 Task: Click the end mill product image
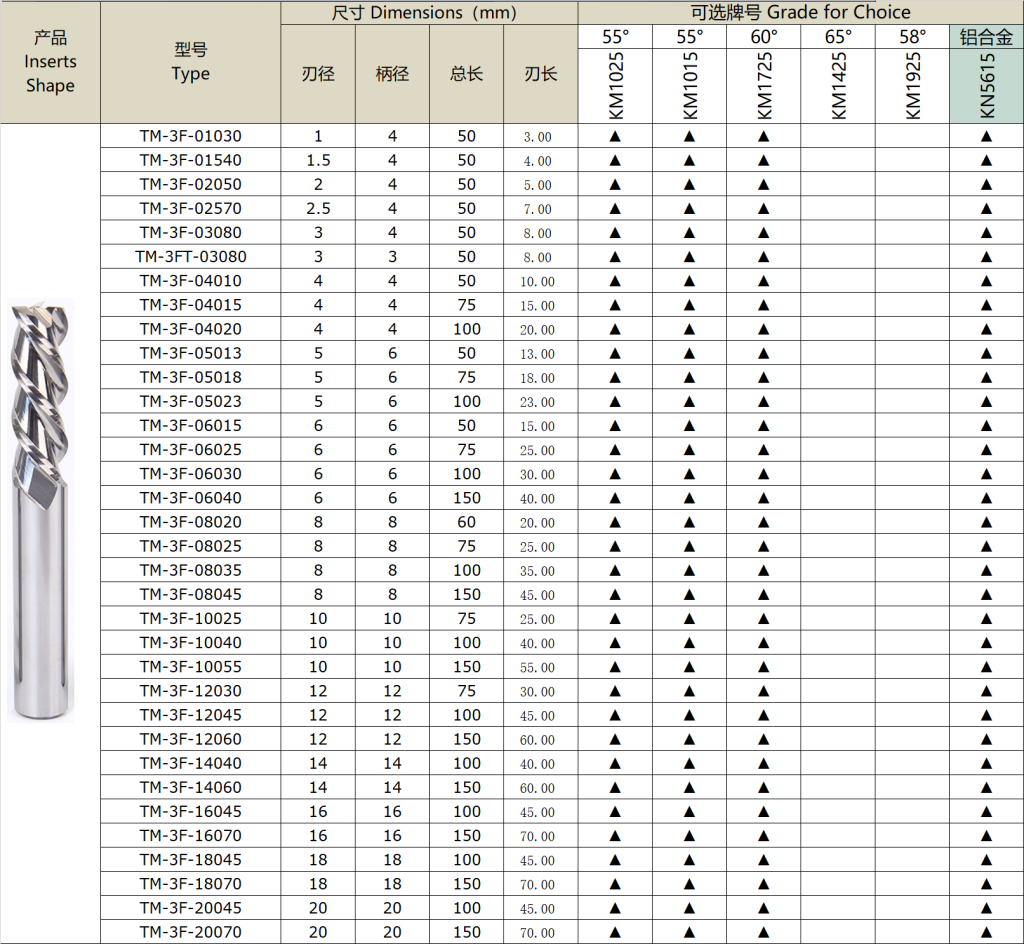click(40, 510)
